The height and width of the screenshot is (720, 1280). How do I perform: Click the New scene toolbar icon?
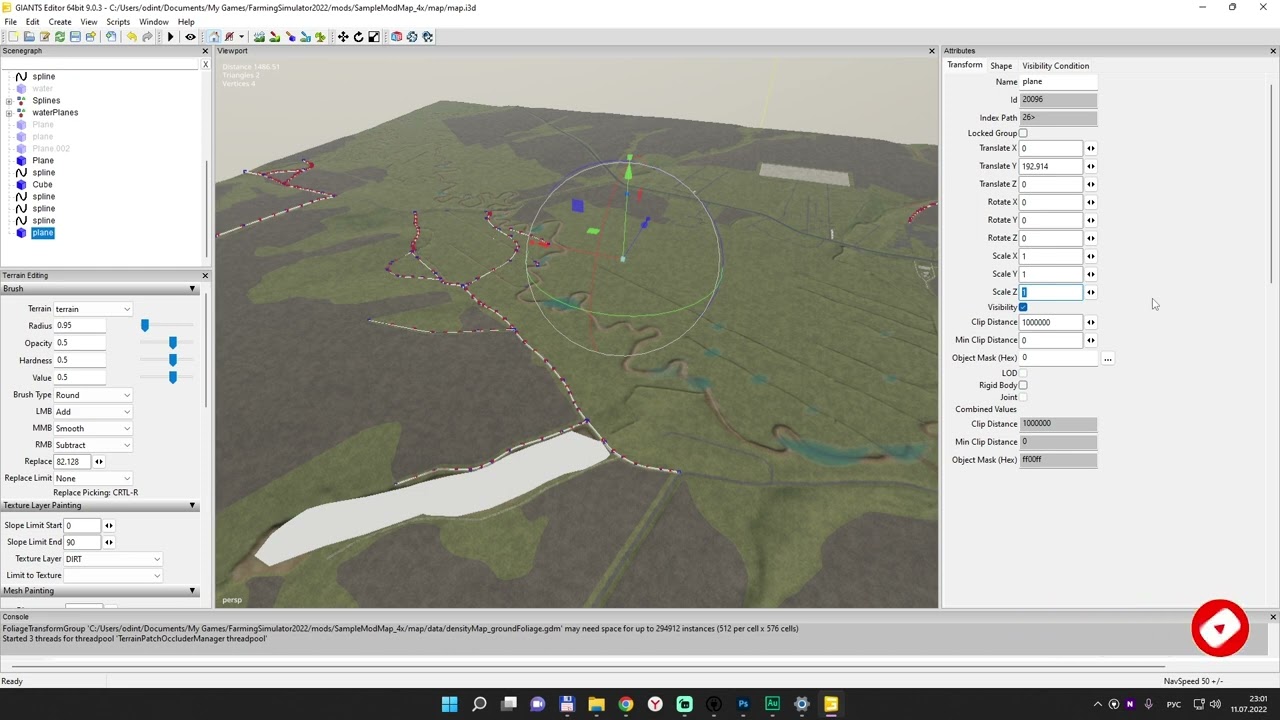(13, 37)
